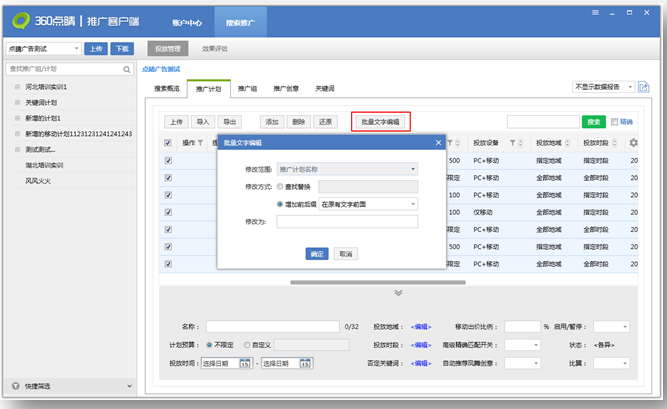
Task: Open the end date calendar picker
Action: 304,363
